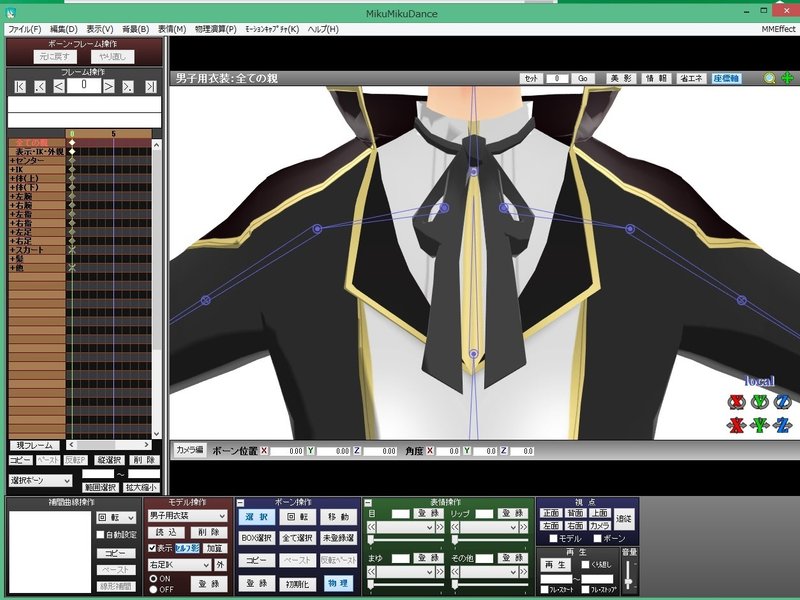Click the green Y rotation axis icon

coord(760,402)
